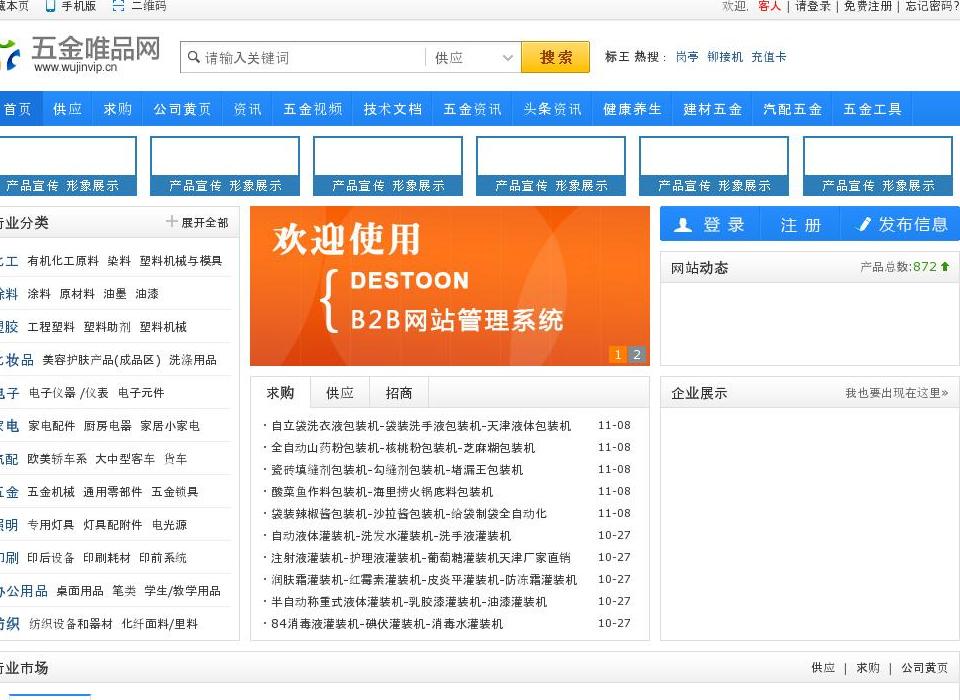Open 建材五金 in the navigation bar
The image size is (960, 700).
click(x=713, y=109)
